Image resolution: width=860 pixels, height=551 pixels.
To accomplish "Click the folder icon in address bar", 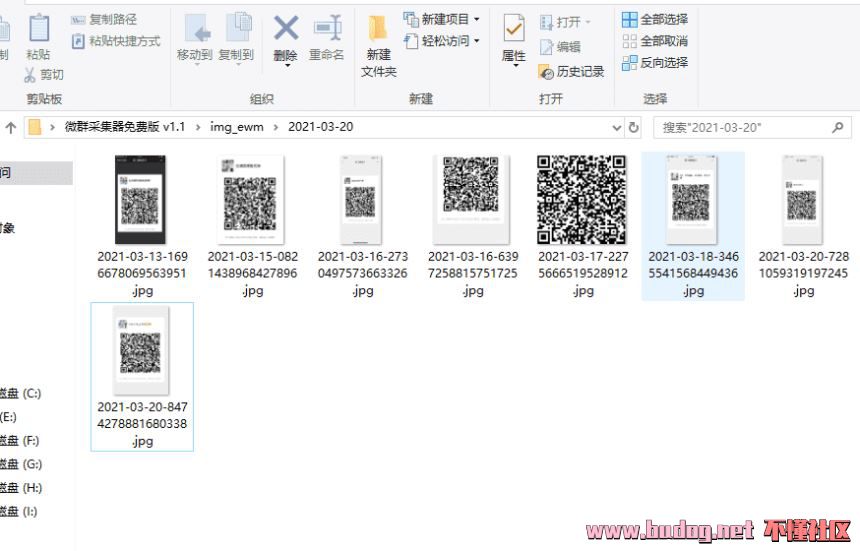I will pyautogui.click(x=35, y=127).
